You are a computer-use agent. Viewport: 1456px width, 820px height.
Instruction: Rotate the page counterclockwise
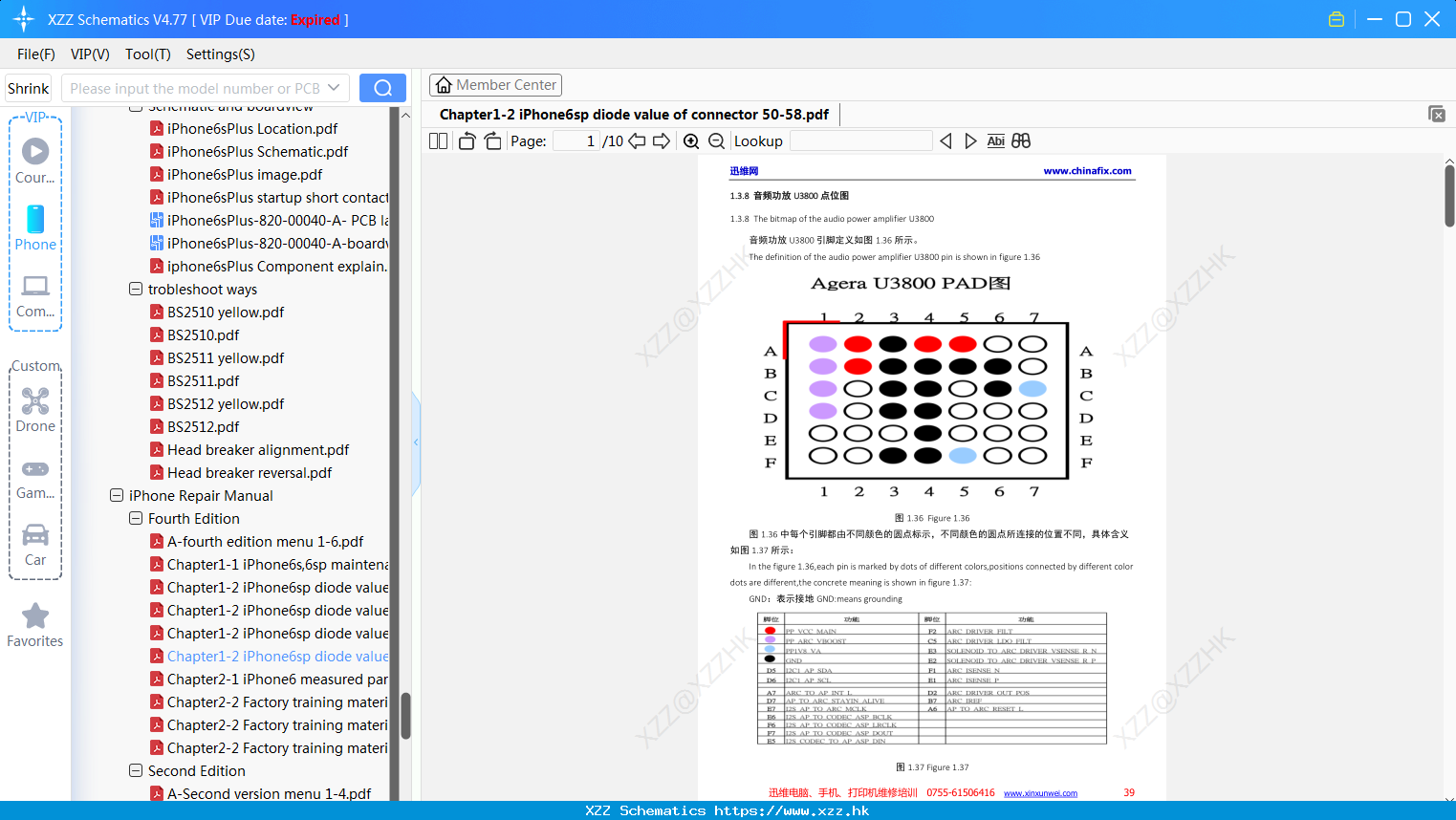[x=467, y=141]
